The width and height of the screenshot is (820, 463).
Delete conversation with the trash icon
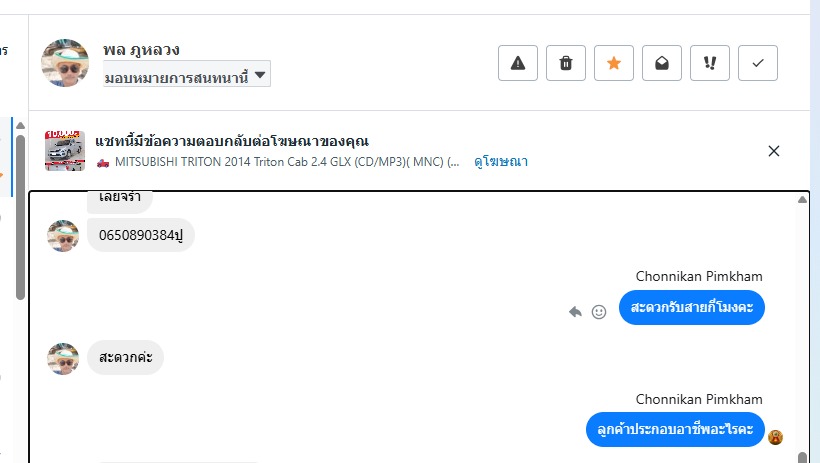(x=566, y=63)
